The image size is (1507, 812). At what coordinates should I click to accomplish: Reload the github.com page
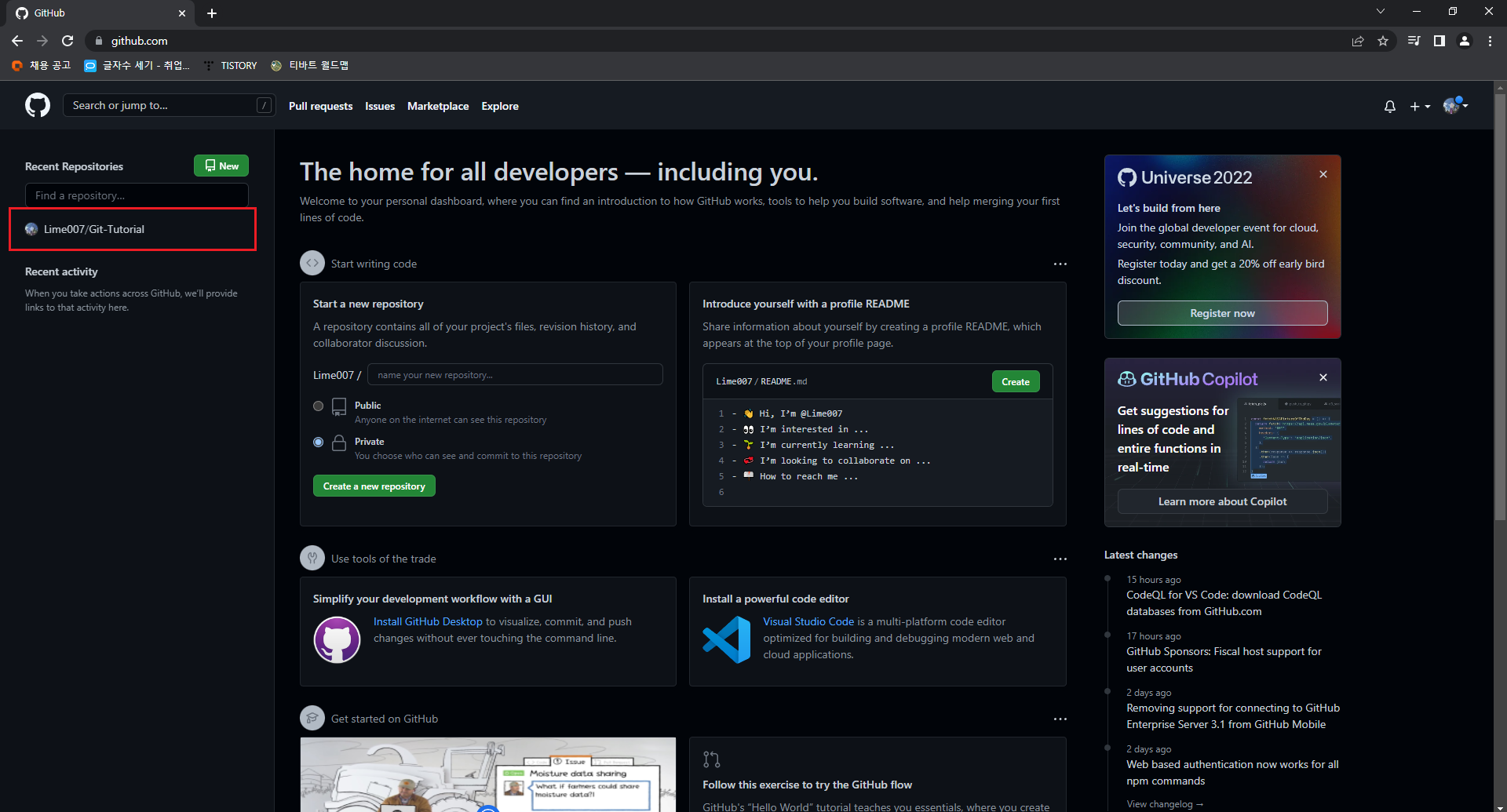tap(68, 41)
